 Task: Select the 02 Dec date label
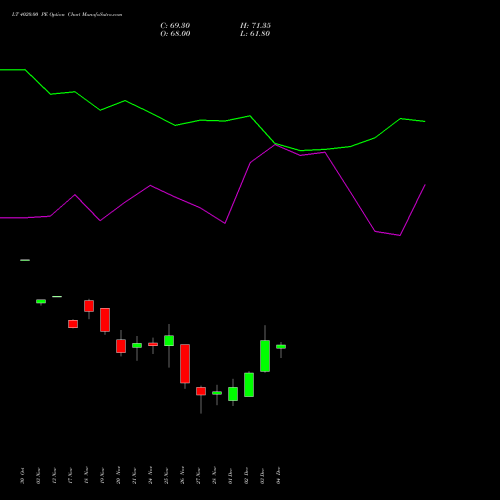tap(246, 476)
